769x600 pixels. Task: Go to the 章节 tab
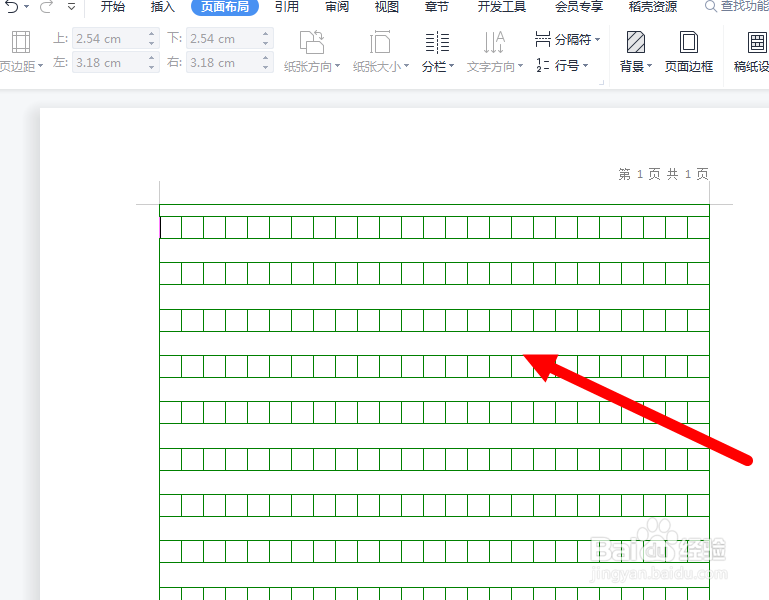pos(436,7)
